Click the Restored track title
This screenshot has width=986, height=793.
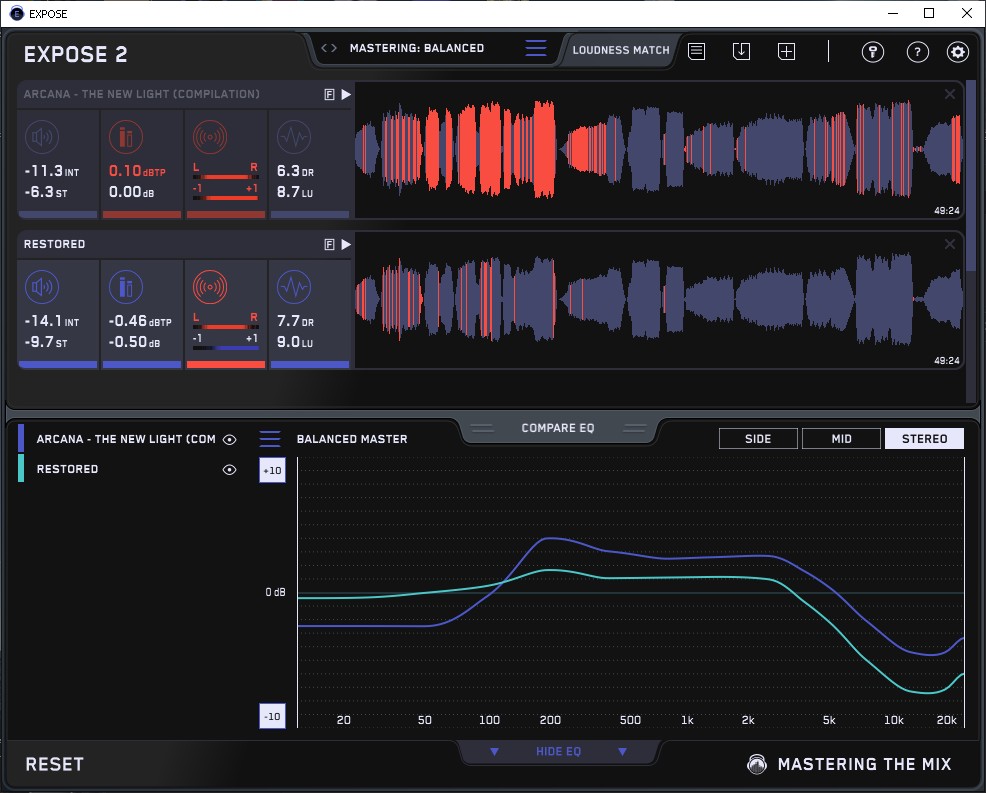54,244
